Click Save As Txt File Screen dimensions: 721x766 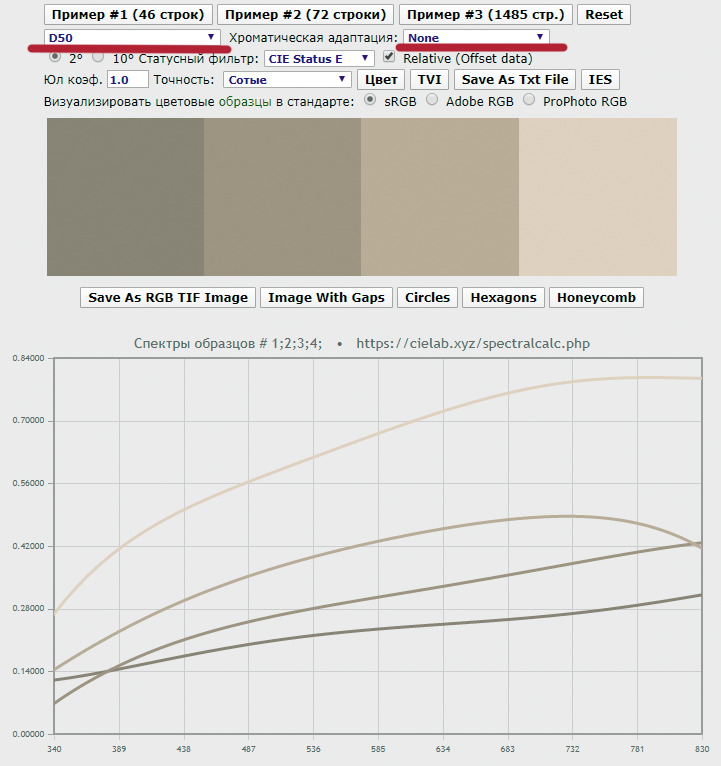coord(515,79)
